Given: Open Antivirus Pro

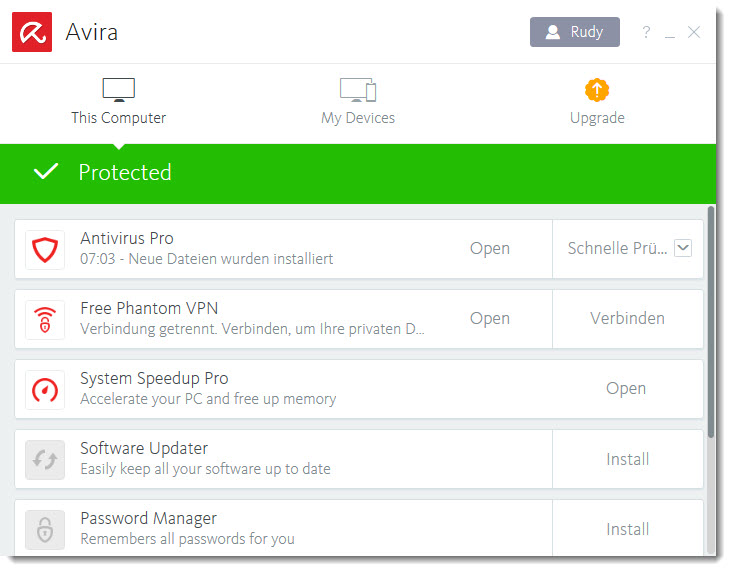Looking at the screenshot, I should 490,248.
